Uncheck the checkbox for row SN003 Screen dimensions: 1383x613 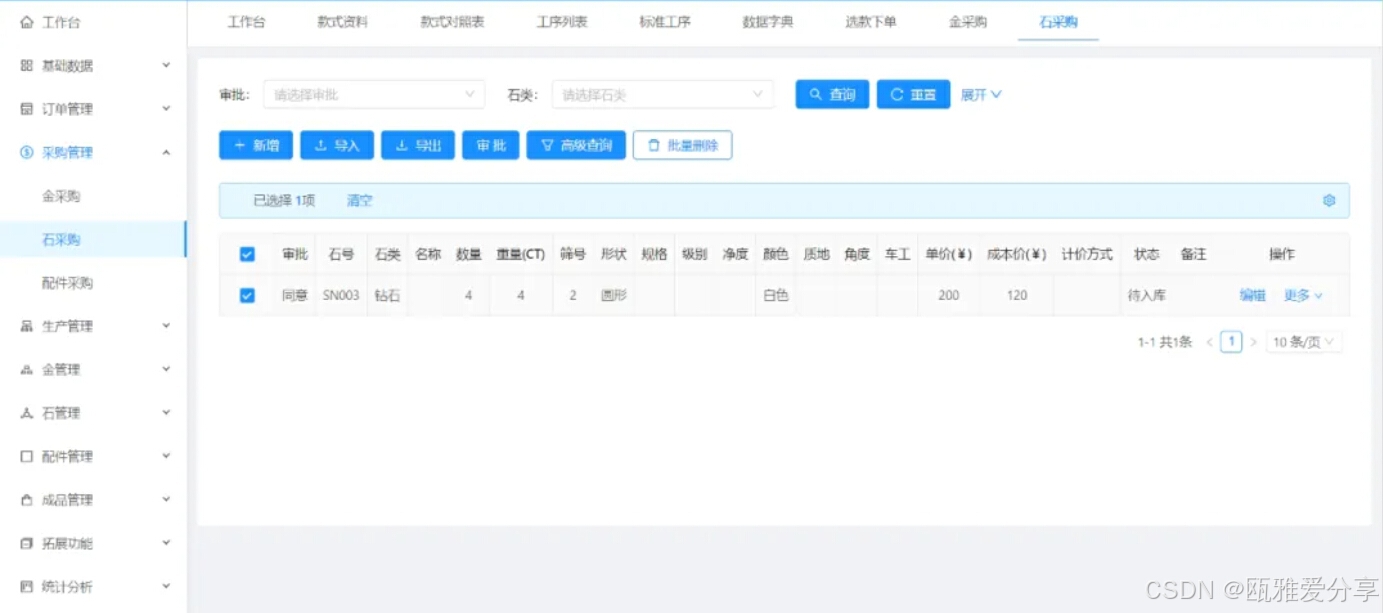point(247,295)
